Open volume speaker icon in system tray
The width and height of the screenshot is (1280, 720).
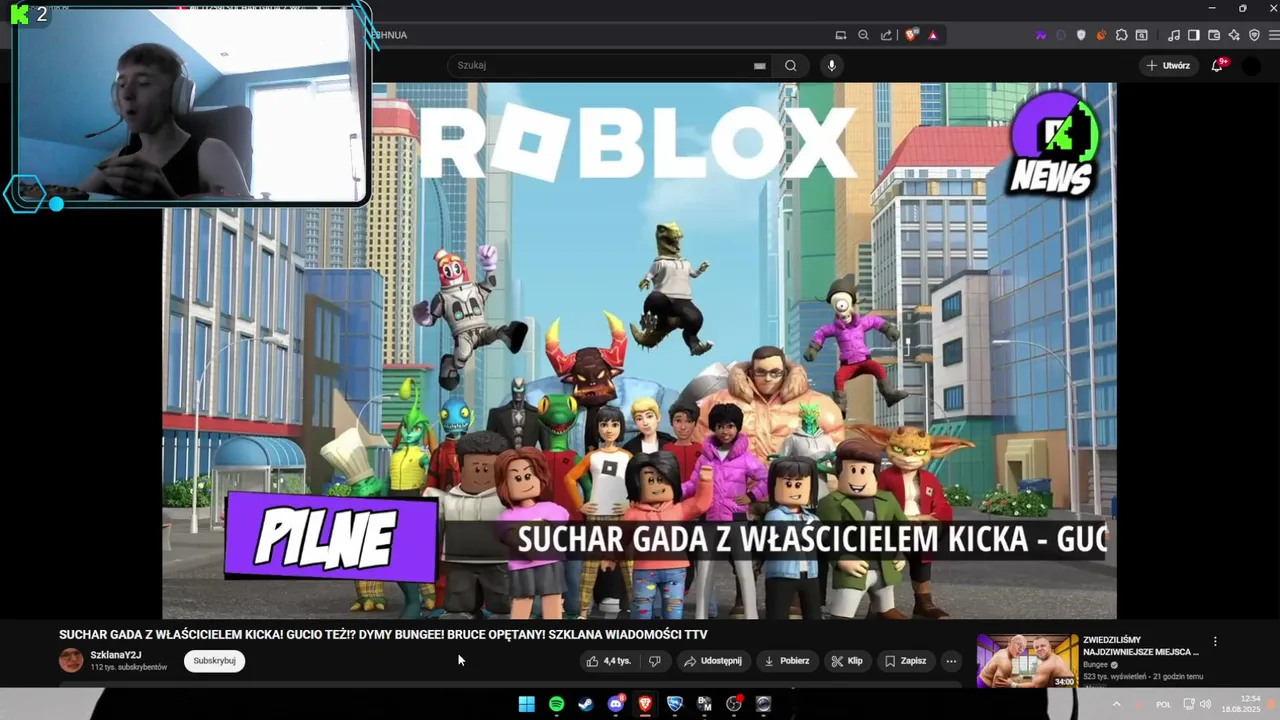1204,704
